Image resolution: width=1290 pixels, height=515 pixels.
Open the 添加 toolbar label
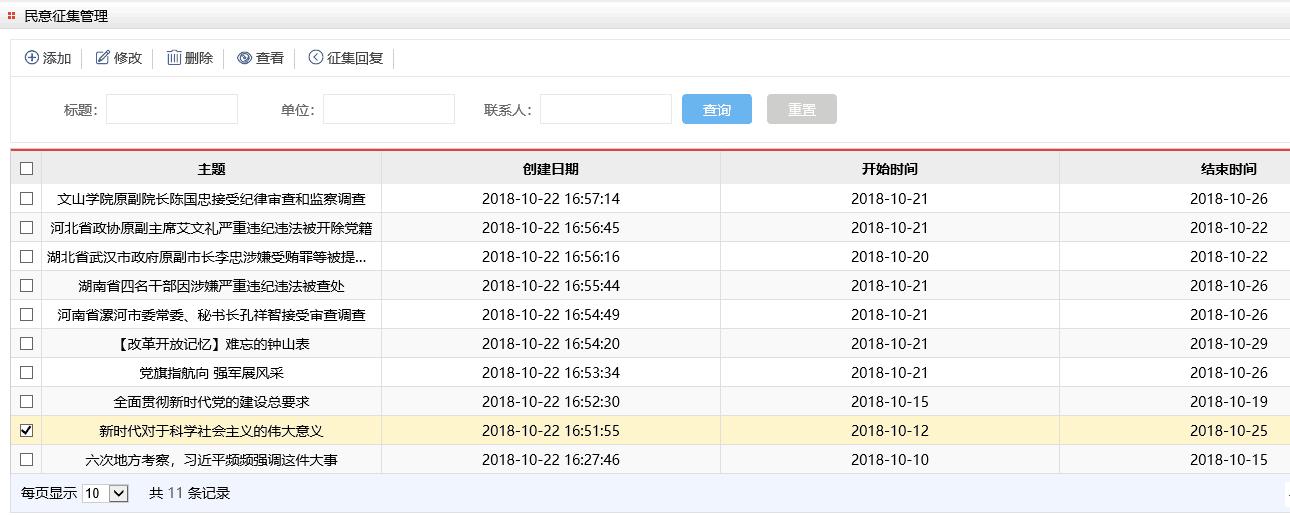(x=57, y=58)
